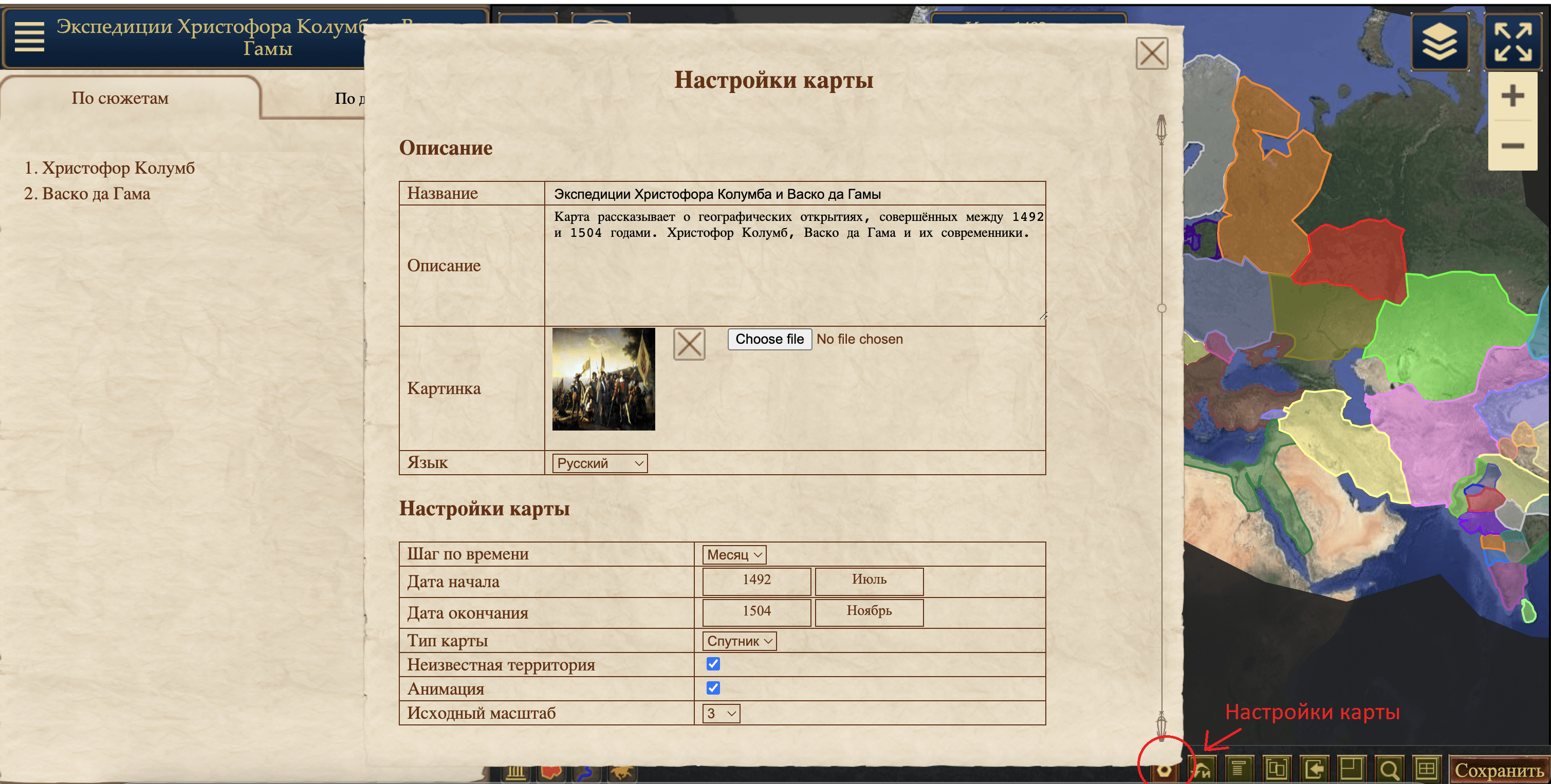Open the map layers stack icon
Image resolution: width=1551 pixels, height=784 pixels.
(1438, 42)
